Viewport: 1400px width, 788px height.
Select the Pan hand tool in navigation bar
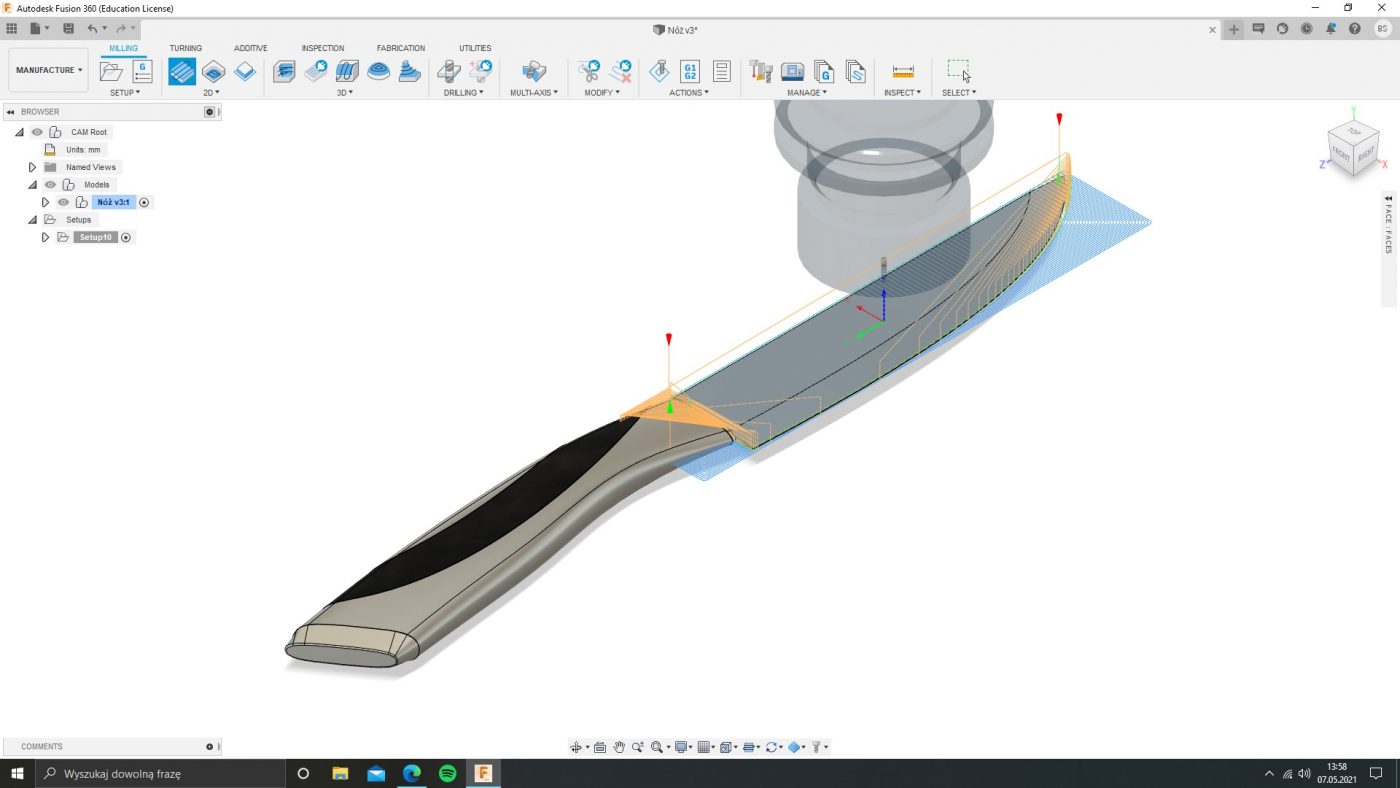619,747
